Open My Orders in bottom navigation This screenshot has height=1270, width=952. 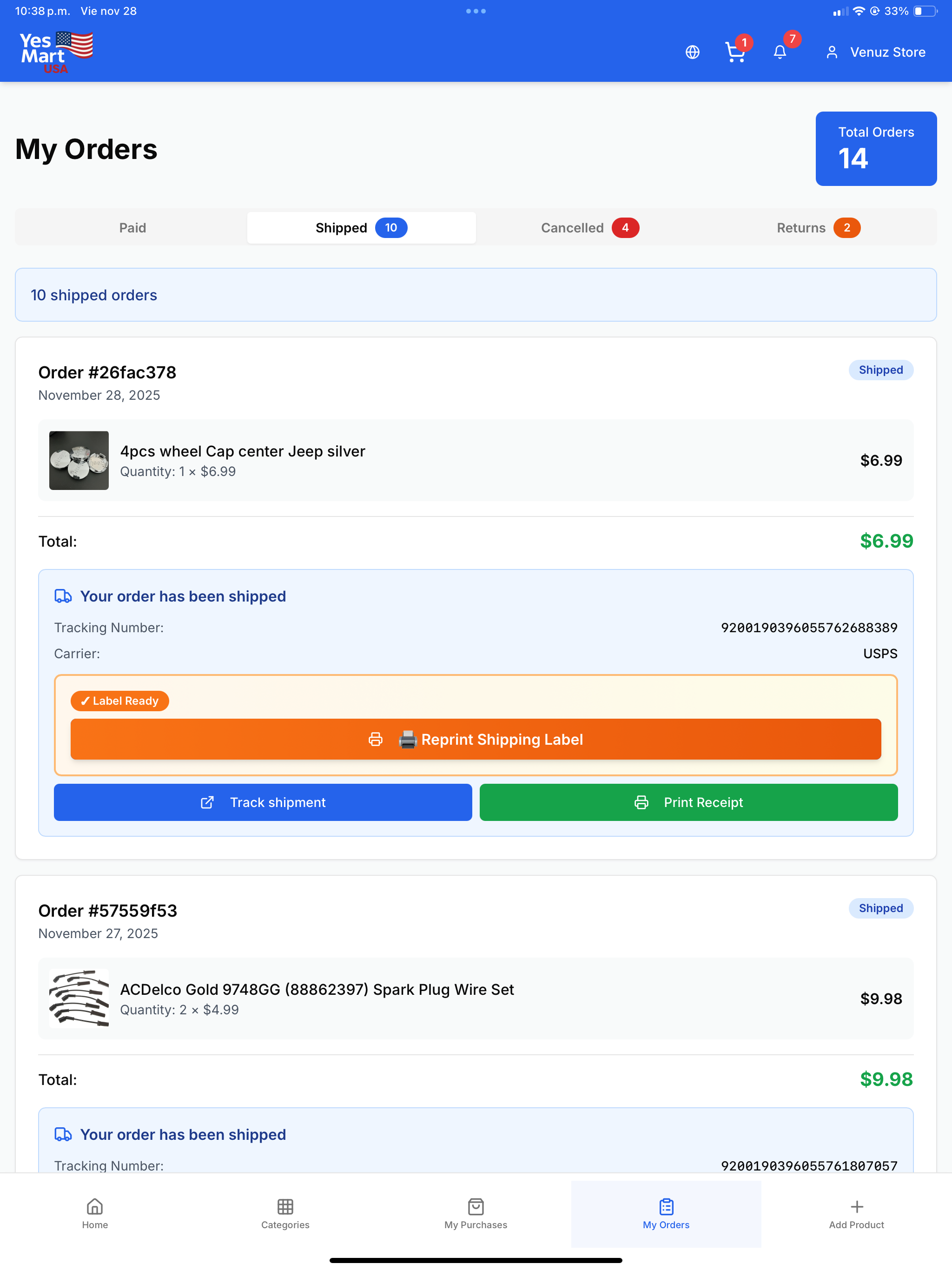(x=666, y=1214)
